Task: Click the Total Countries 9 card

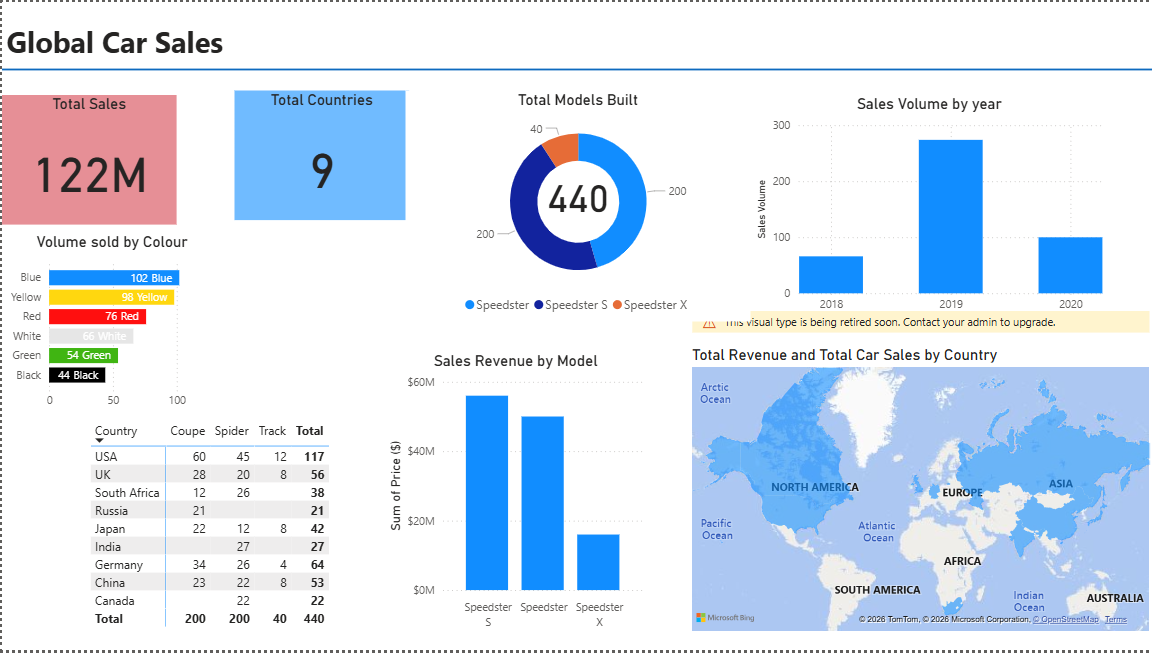Action: click(x=320, y=155)
